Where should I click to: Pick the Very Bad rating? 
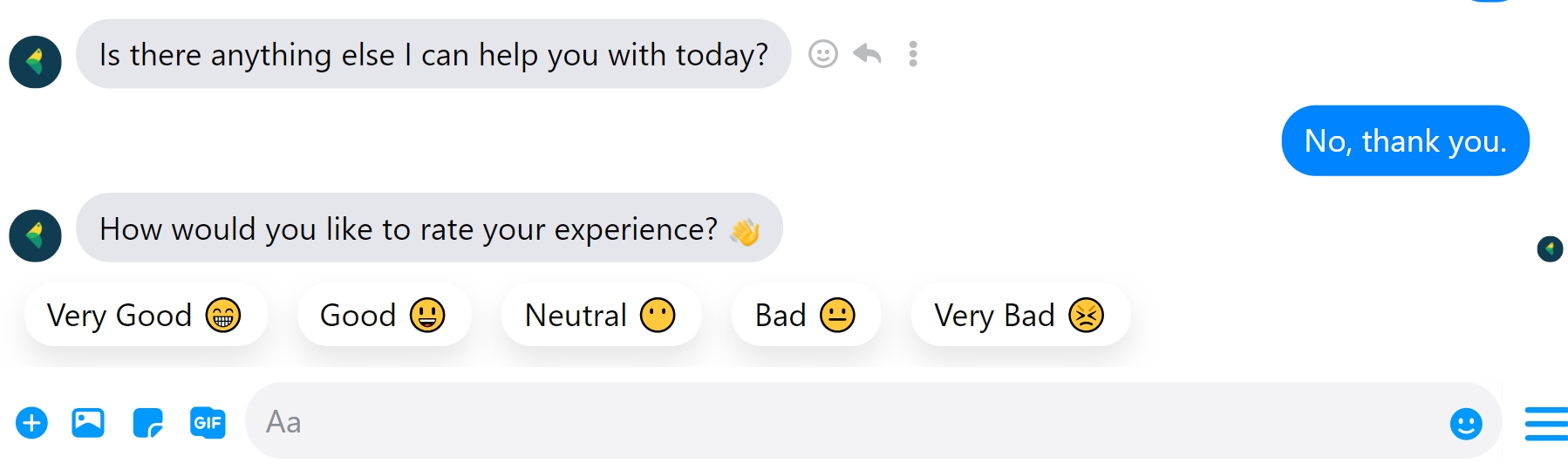[x=1019, y=315]
